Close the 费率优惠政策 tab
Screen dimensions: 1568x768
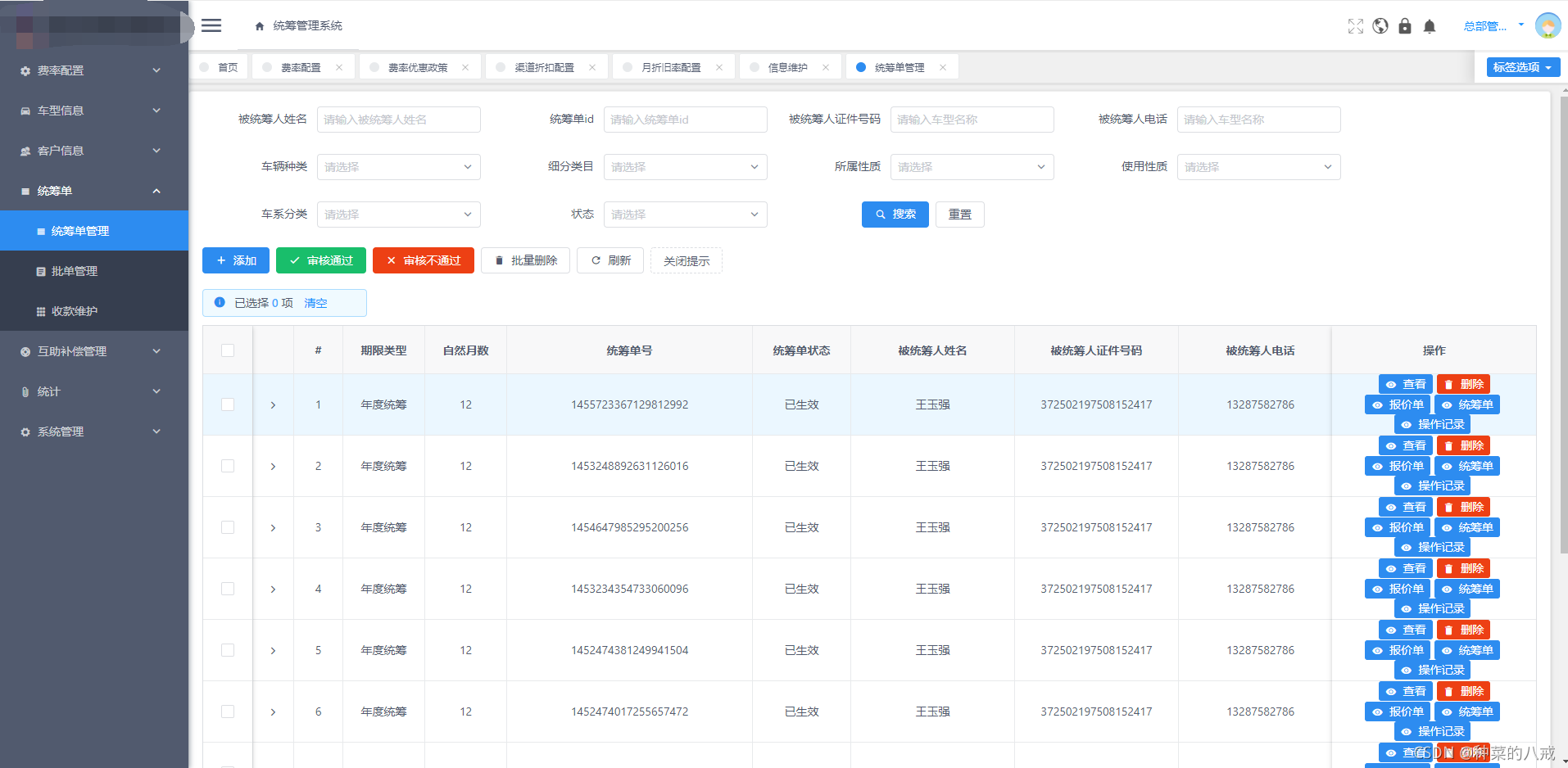pyautogui.click(x=465, y=67)
